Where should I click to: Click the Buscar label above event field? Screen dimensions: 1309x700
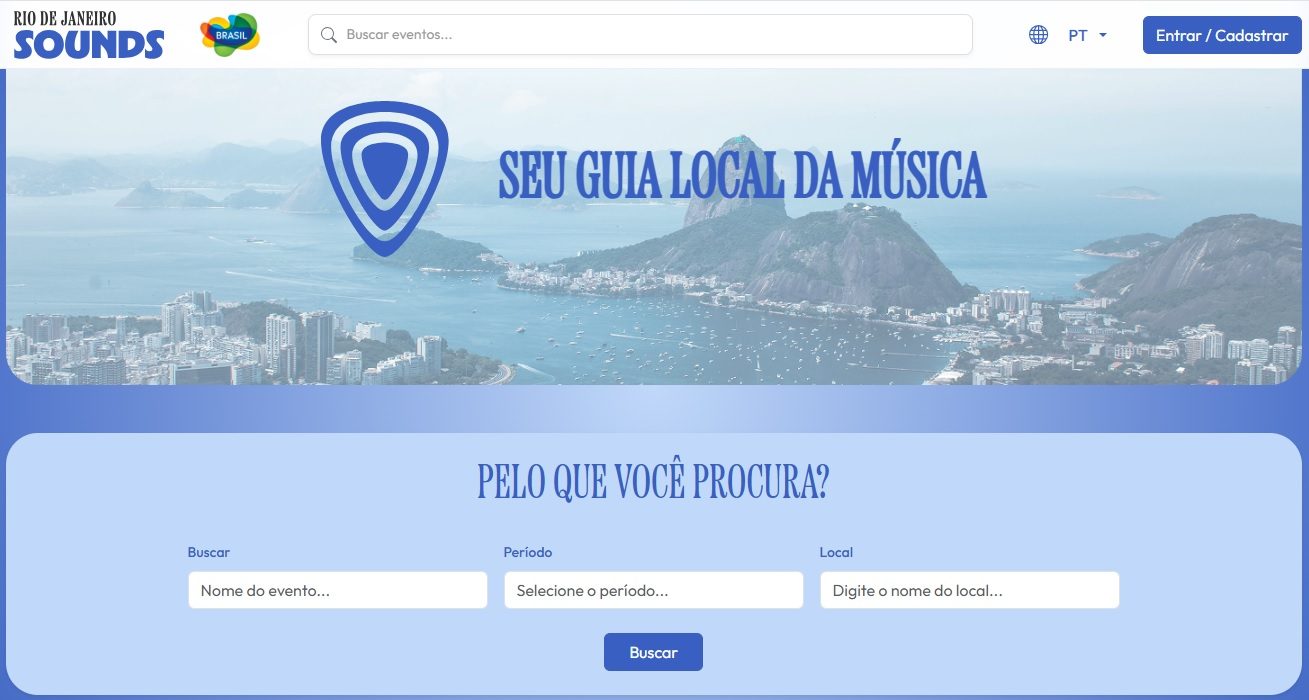(209, 552)
